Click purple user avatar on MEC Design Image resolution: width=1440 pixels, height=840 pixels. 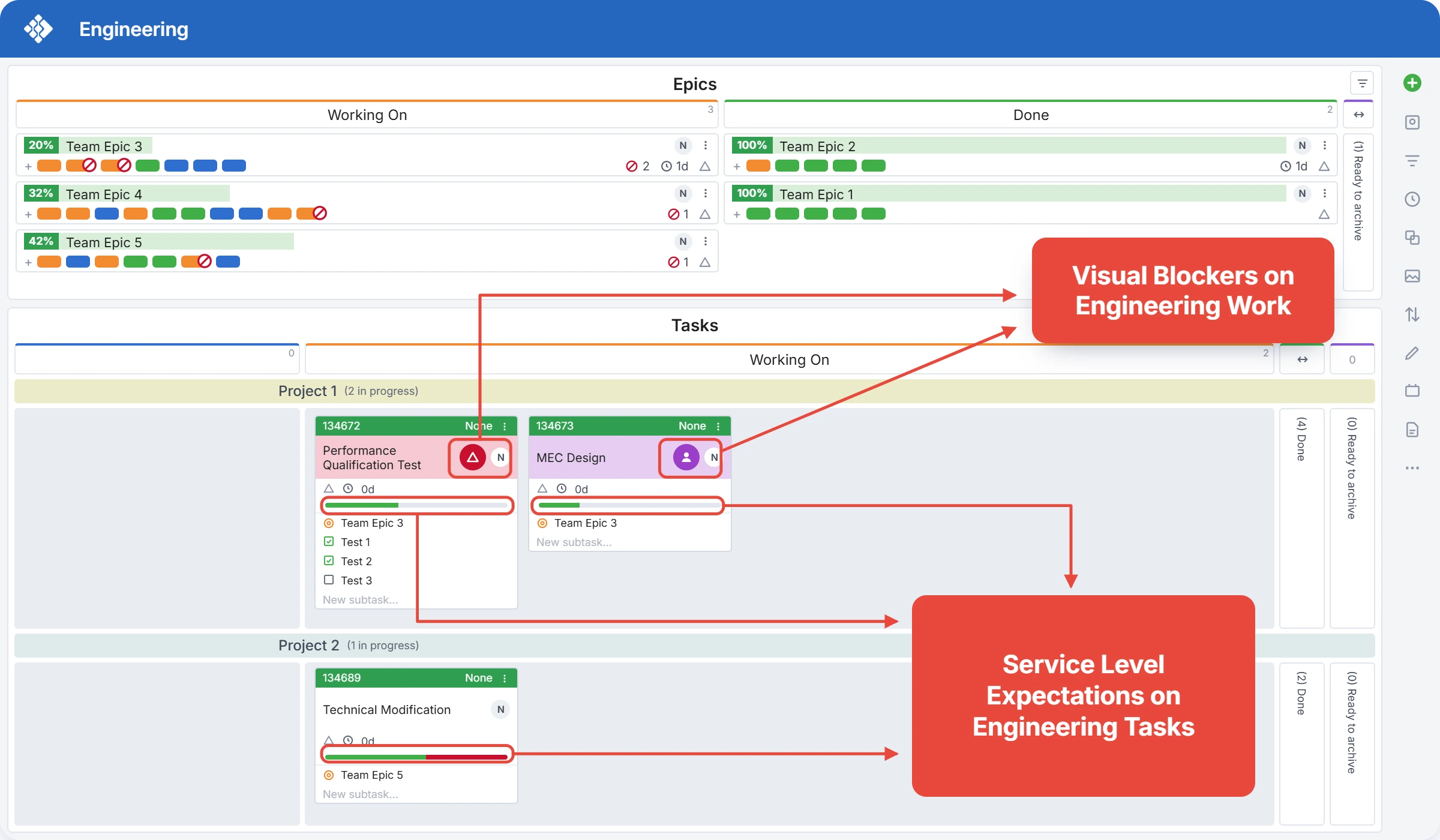686,457
